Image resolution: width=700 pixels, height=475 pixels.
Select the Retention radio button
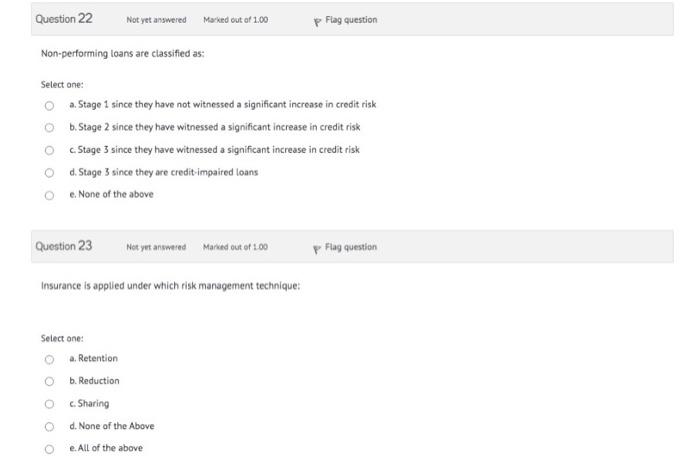tap(47, 359)
